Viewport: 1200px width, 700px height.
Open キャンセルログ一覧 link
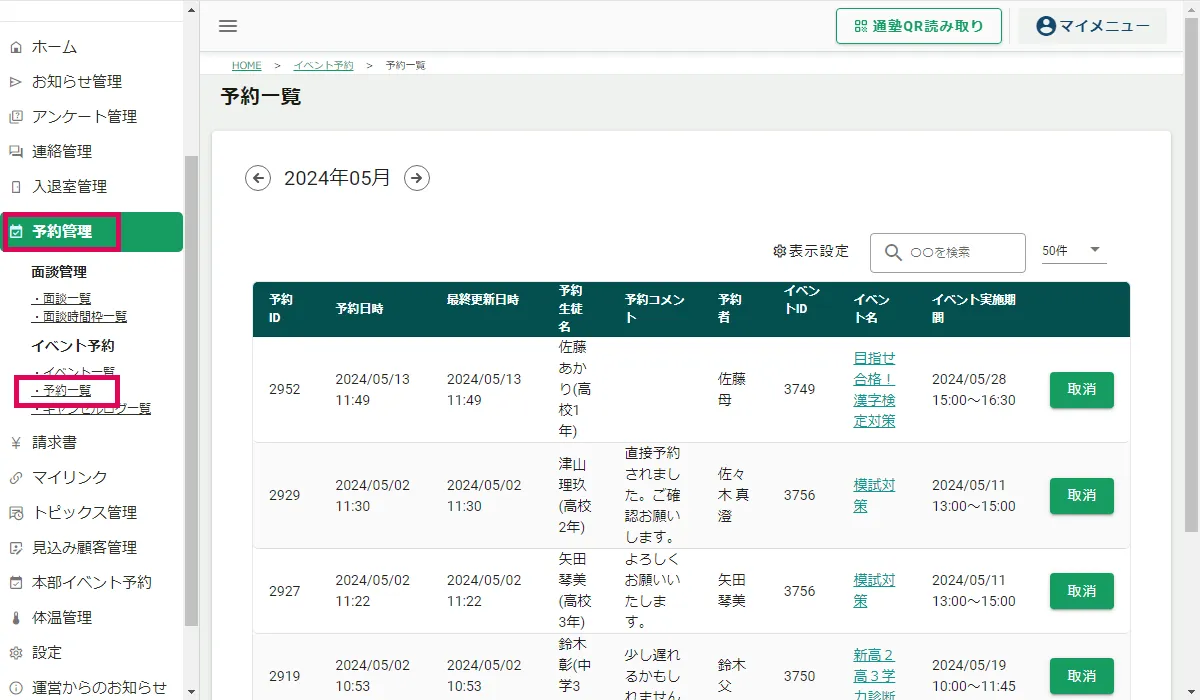pos(91,408)
